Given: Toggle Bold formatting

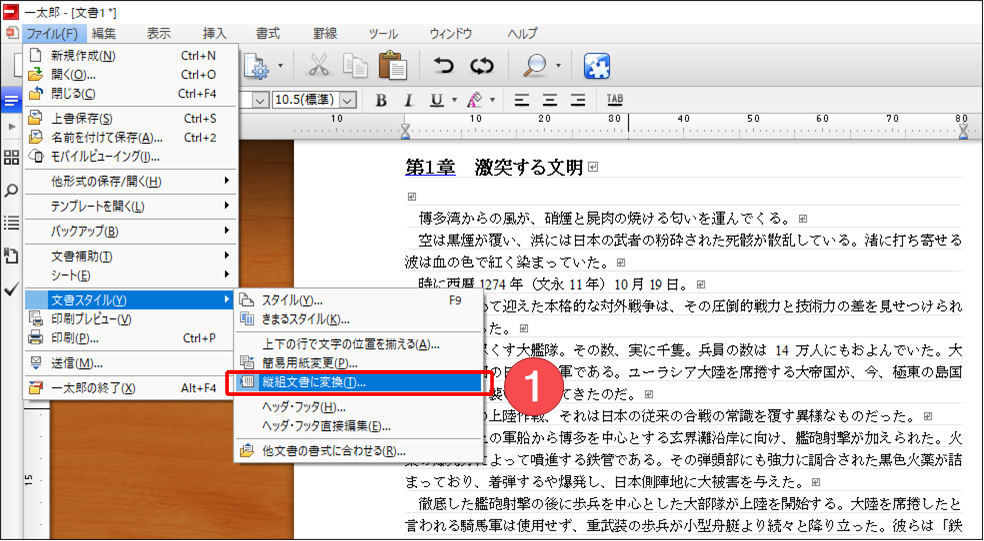Looking at the screenshot, I should coord(381,100).
